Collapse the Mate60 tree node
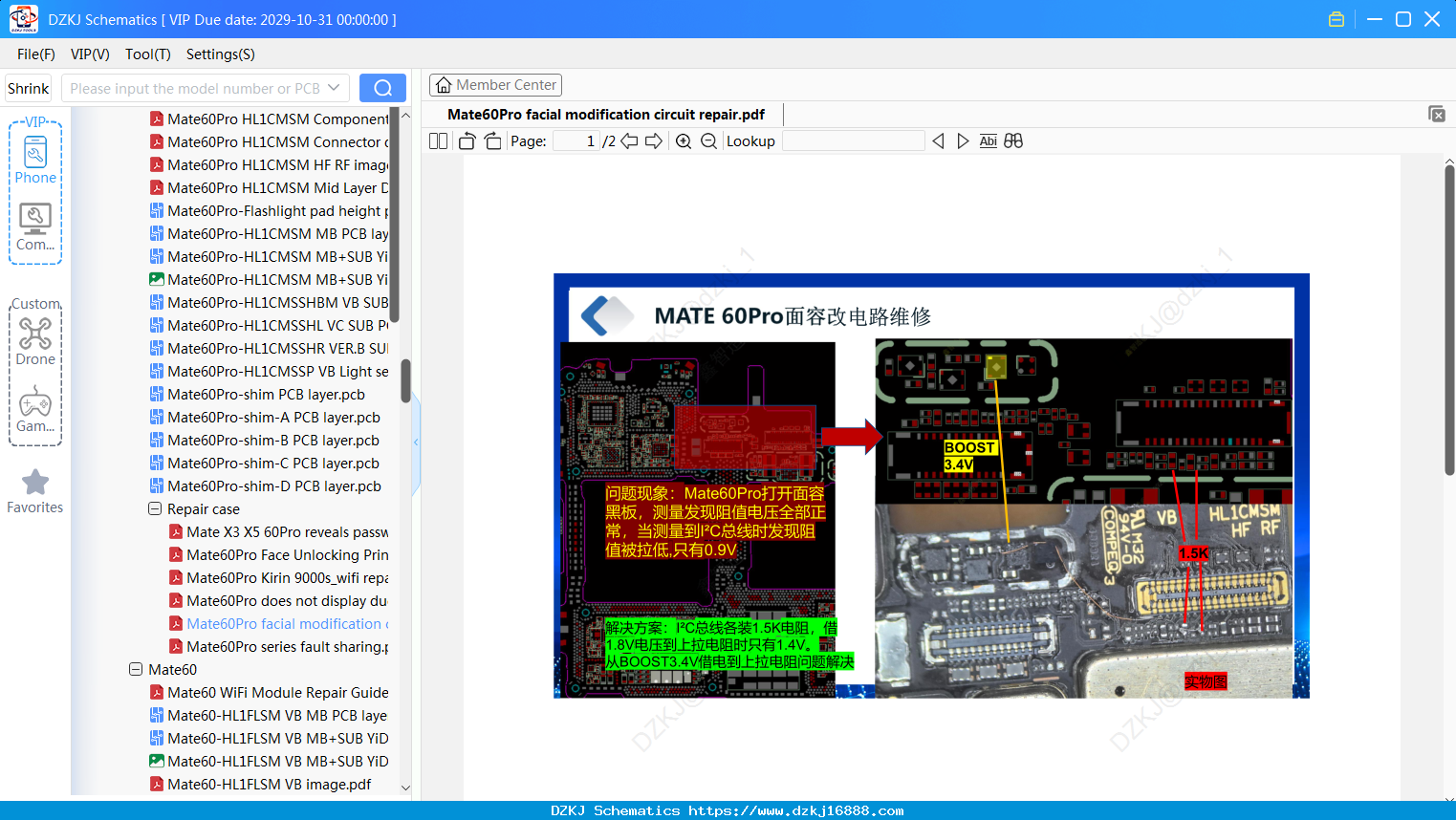Screen dimensions: 1456x820 point(136,670)
